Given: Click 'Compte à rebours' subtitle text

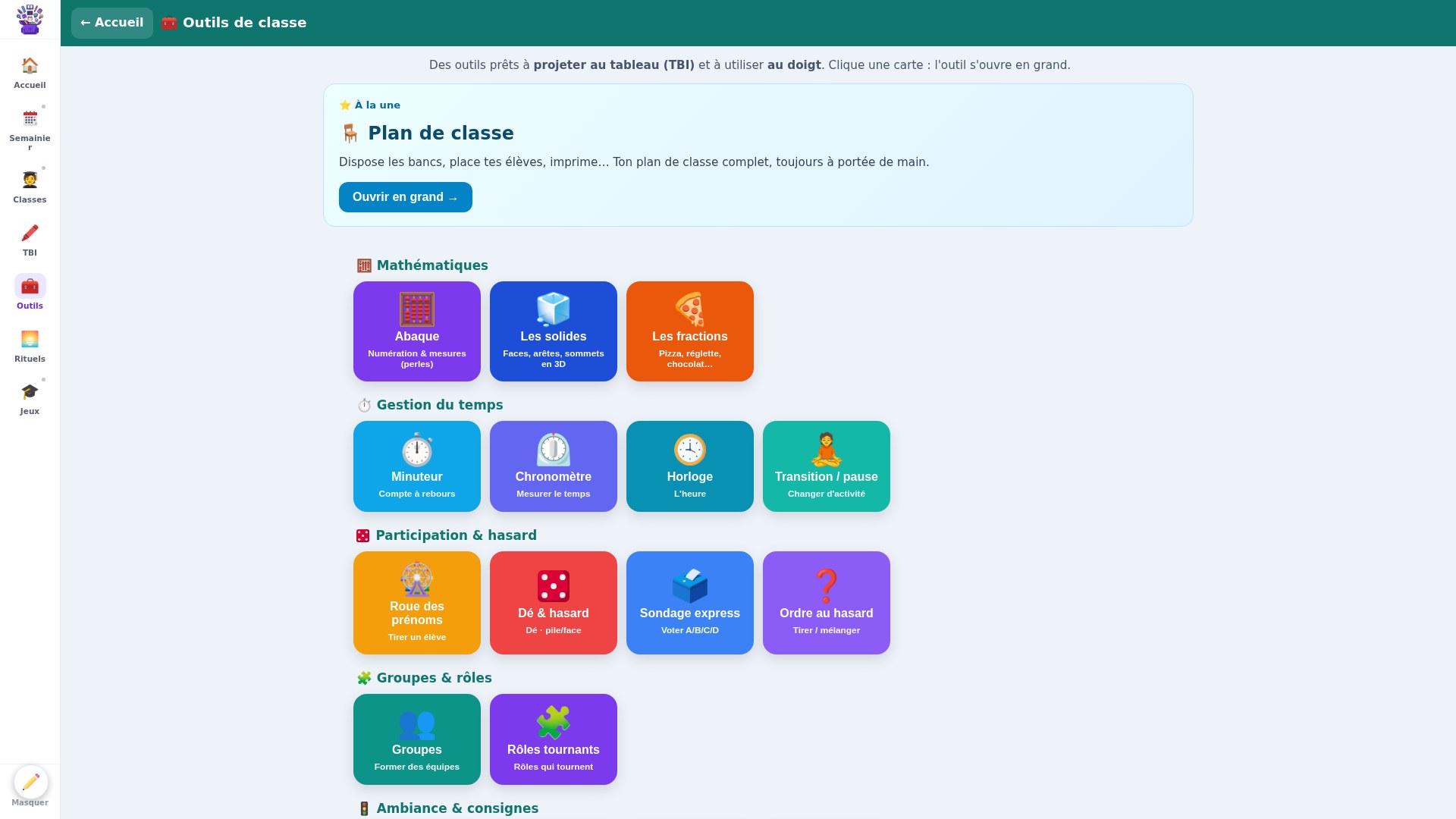Looking at the screenshot, I should 417,494.
